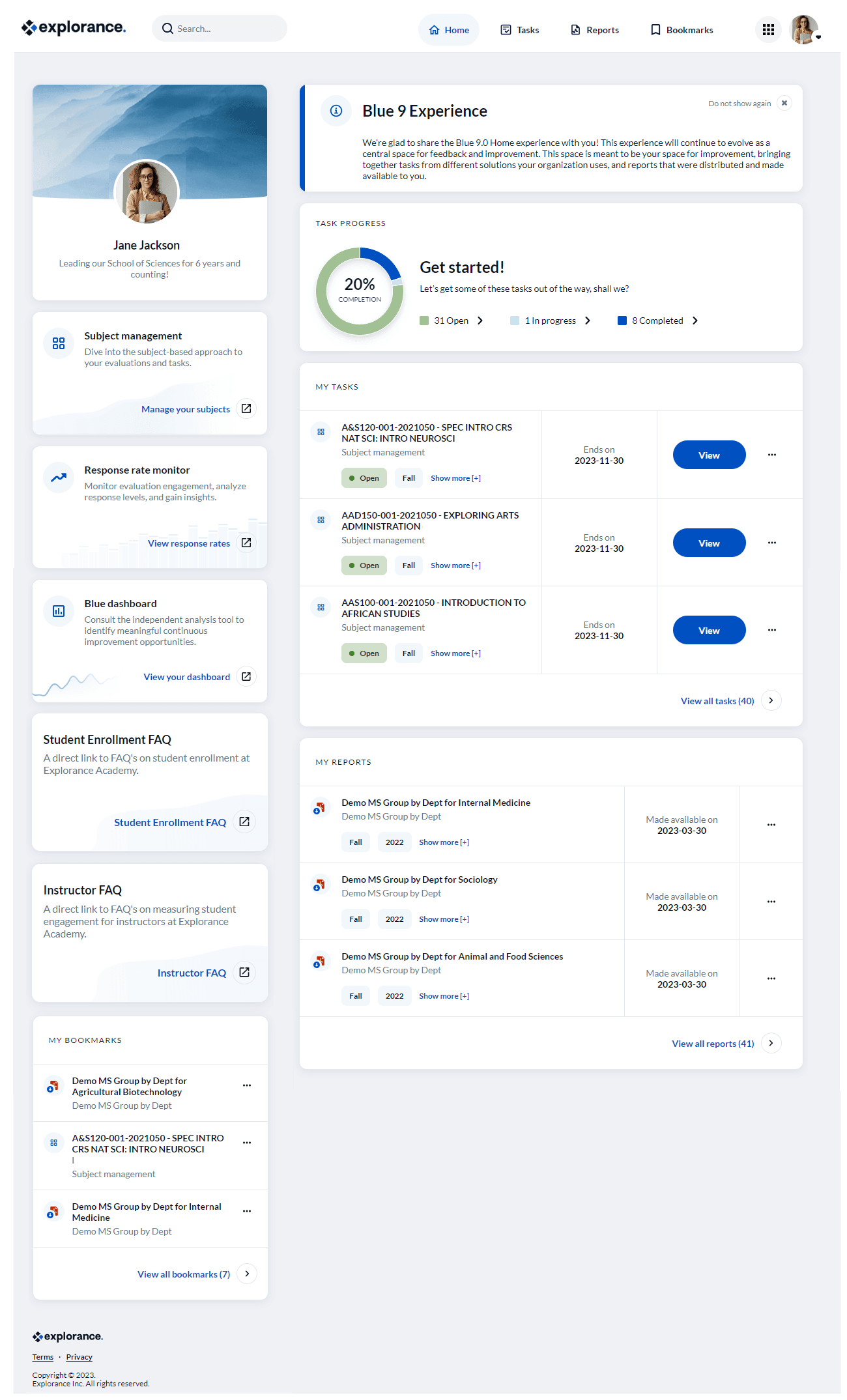Click report icon for Animal and Food Sciences
Viewport: 847px width, 1400px height.
[319, 962]
